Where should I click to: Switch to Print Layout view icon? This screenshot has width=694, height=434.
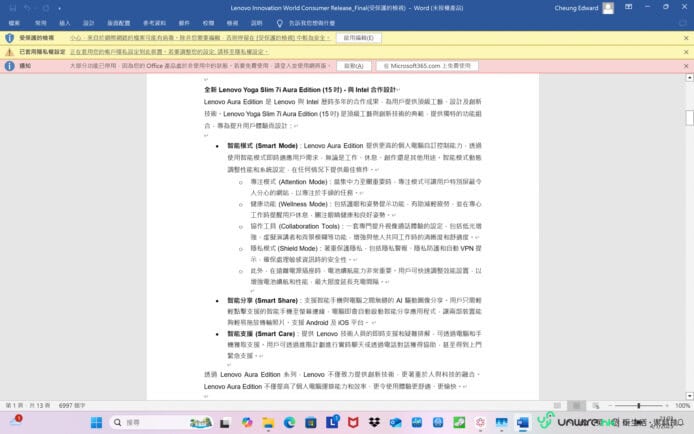tap(576, 405)
